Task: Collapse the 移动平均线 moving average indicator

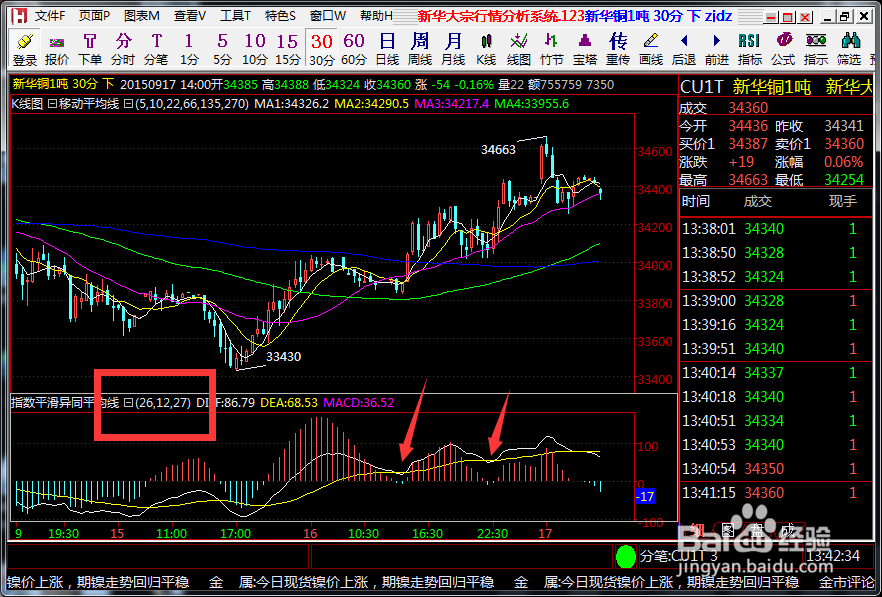Action: [x=127, y=104]
